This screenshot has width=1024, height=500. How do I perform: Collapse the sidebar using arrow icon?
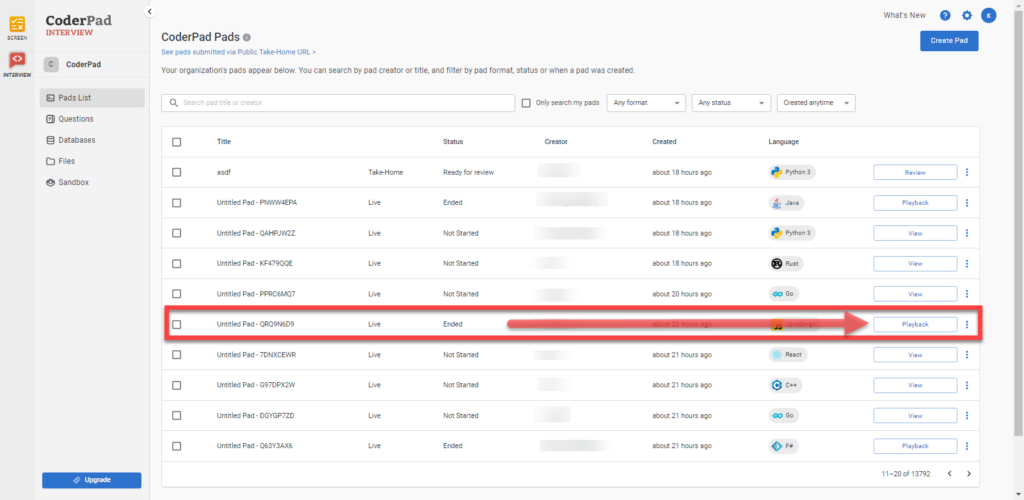pos(149,11)
